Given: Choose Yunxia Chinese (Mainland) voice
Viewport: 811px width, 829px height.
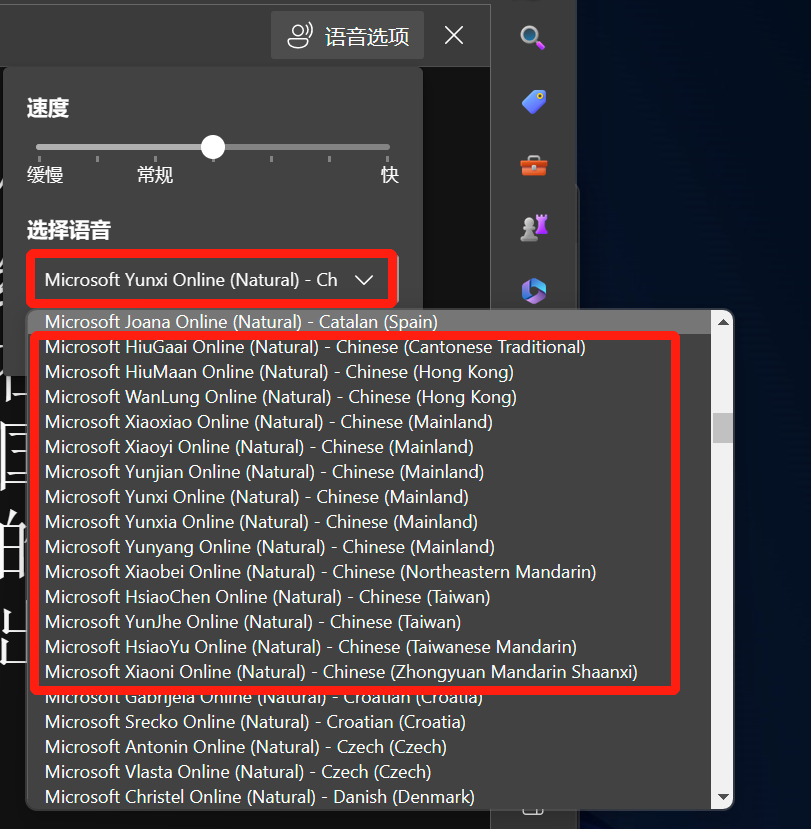Looking at the screenshot, I should pos(368,522).
